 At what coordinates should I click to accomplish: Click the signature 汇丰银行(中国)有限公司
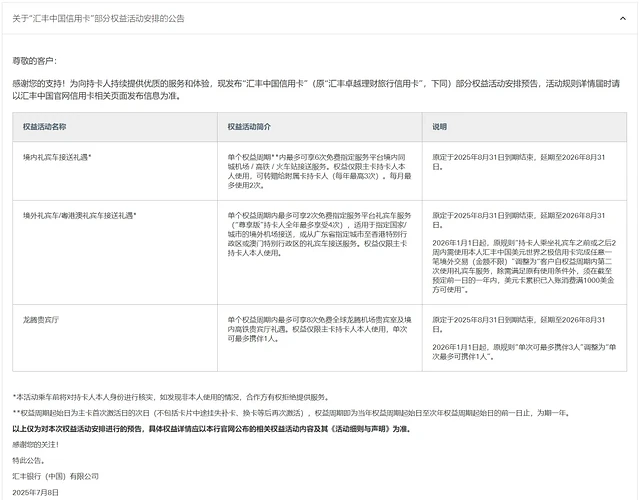pyautogui.click(x=55, y=476)
